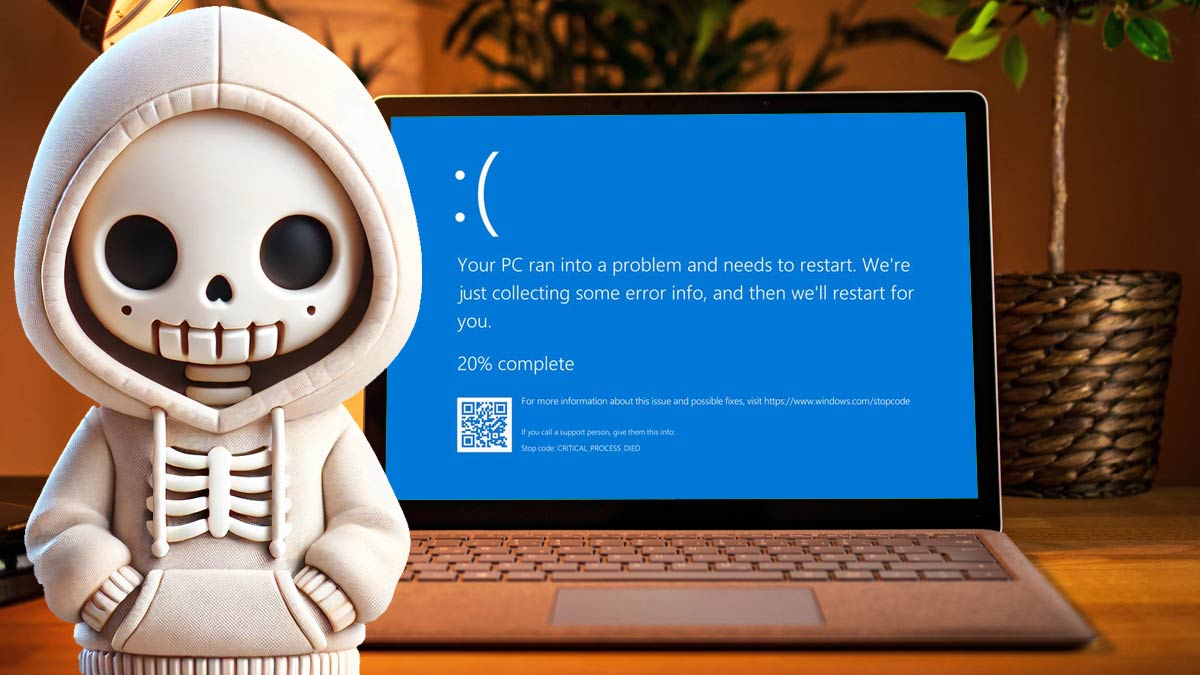This screenshot has width=1200, height=675.
Task: Click the laptop trackpad
Action: (687, 606)
